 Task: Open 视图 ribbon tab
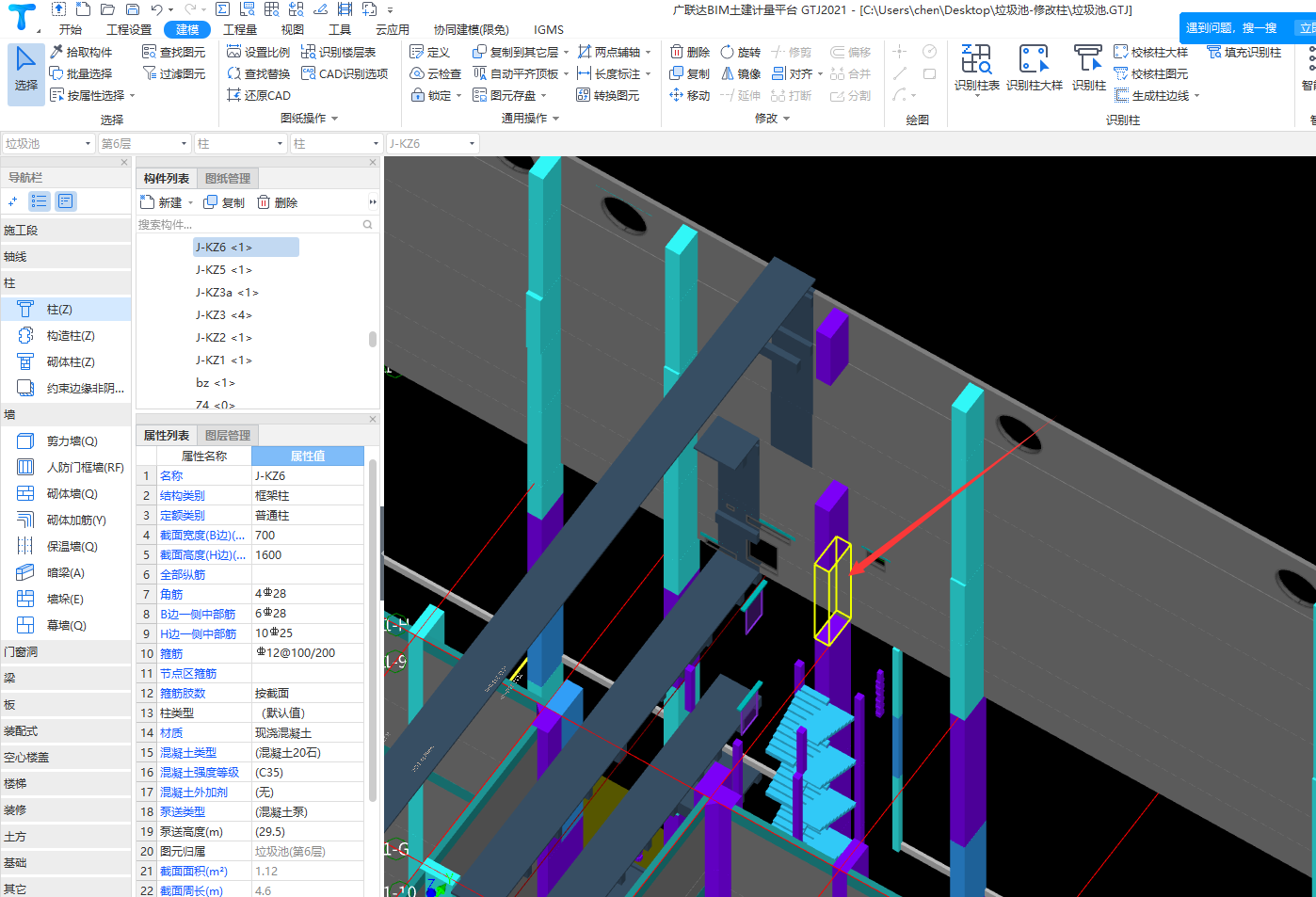tap(293, 29)
